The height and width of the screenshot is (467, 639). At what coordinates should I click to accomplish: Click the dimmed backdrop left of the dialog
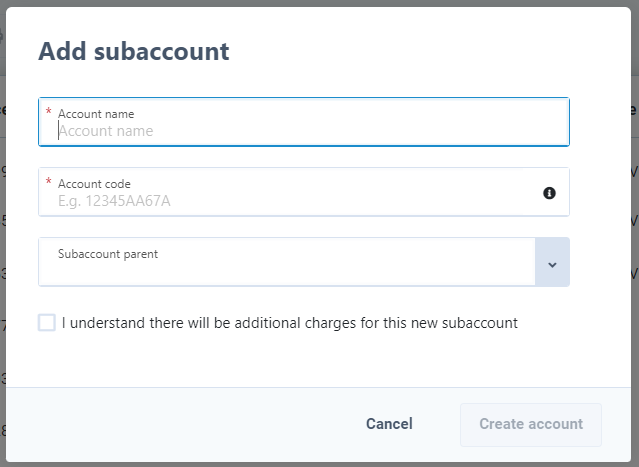click(2, 245)
